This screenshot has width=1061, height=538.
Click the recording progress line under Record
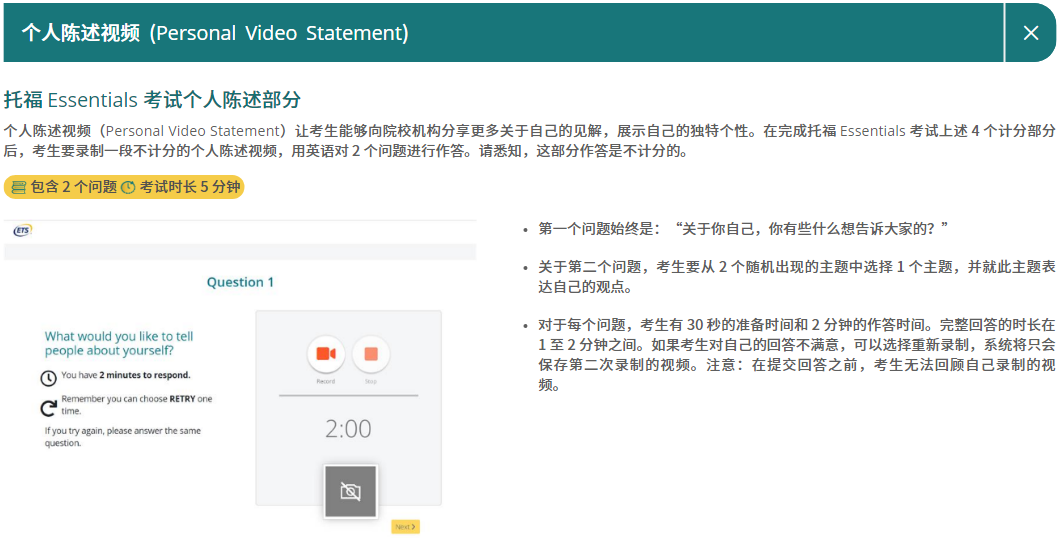coord(348,396)
